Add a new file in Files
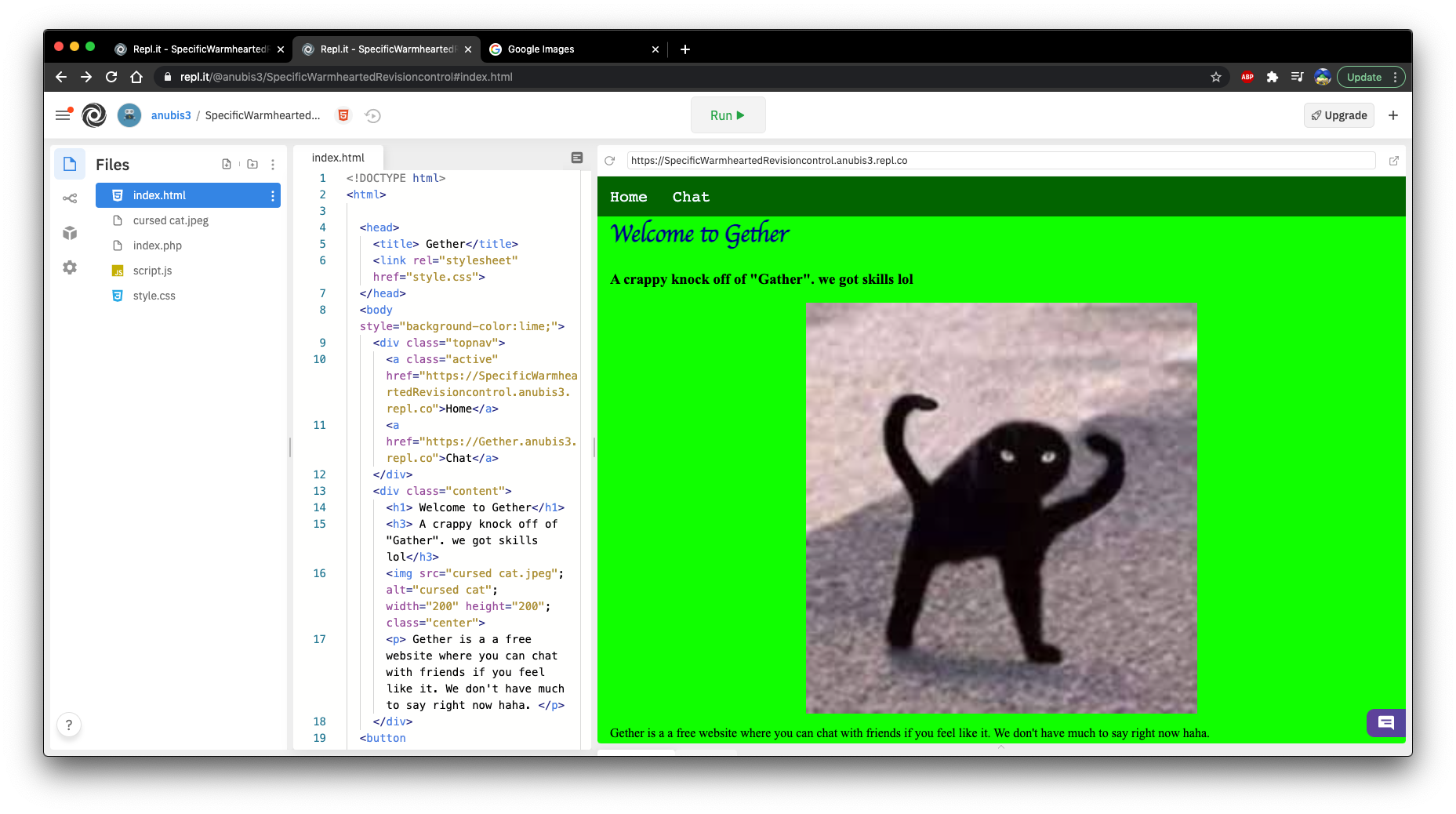 pos(227,165)
